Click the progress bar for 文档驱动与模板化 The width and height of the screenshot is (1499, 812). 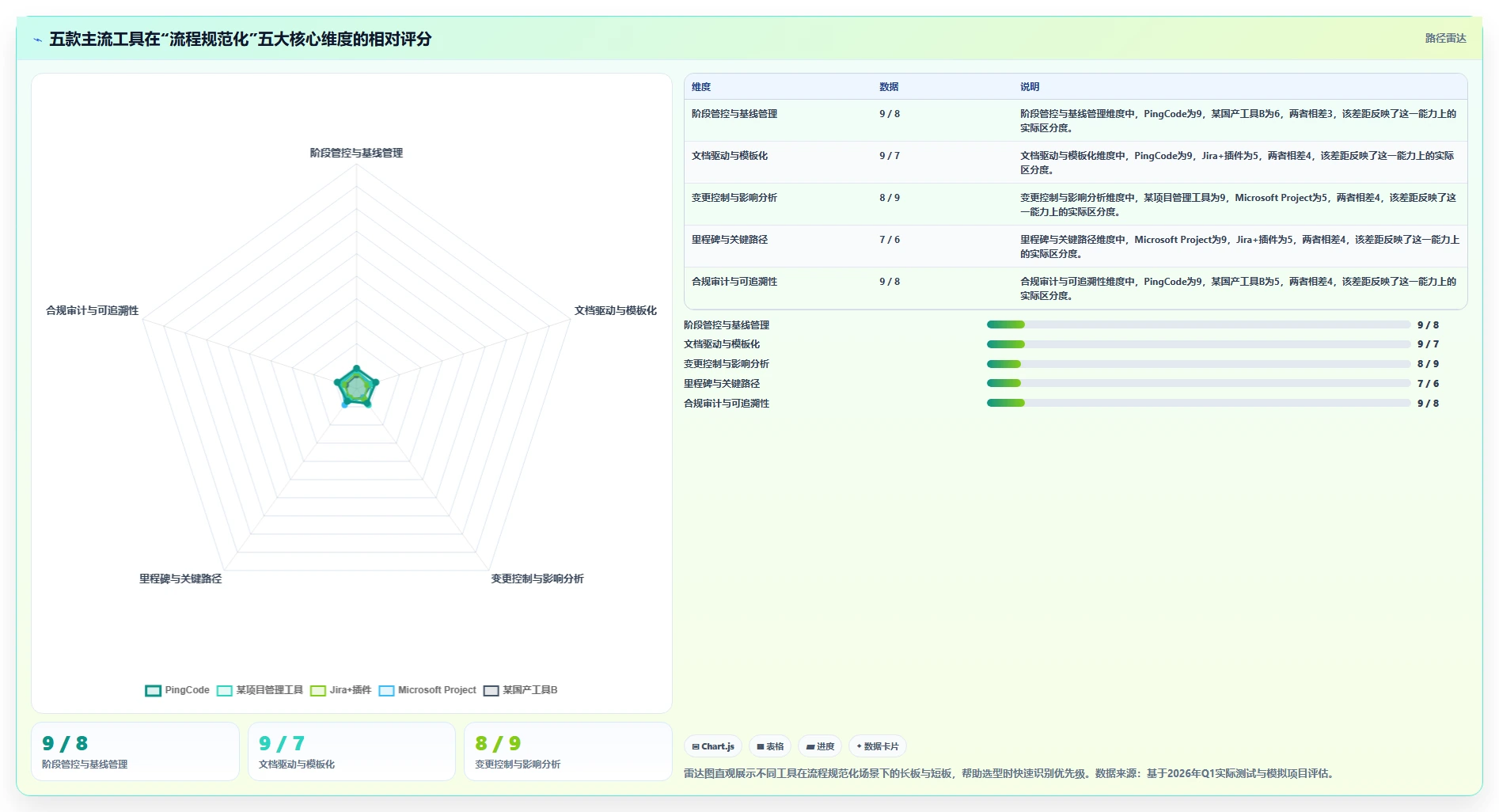(1198, 344)
